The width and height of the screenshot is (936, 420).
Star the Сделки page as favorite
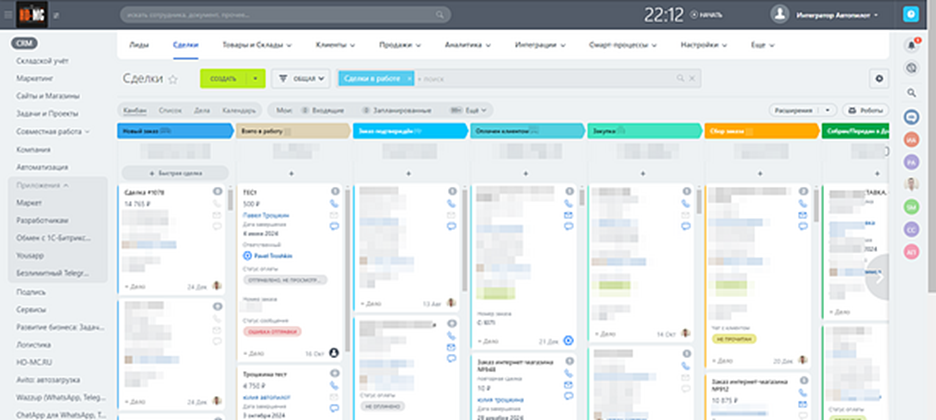[173, 79]
